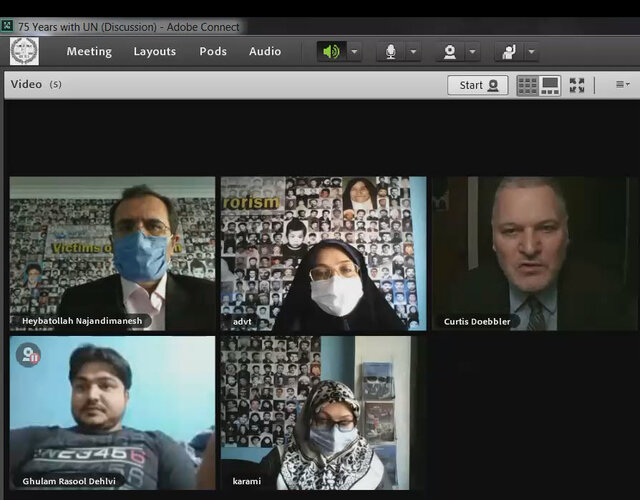Open the Pods menu
This screenshot has height=500, width=640.
click(213, 51)
